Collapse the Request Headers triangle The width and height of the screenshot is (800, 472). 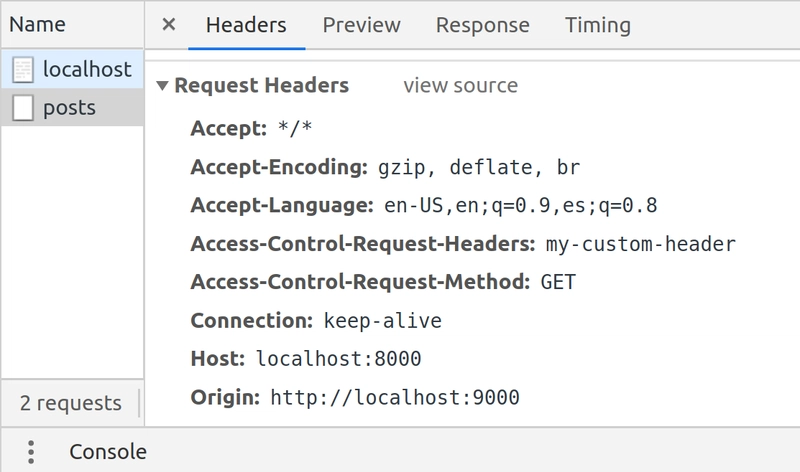162,86
